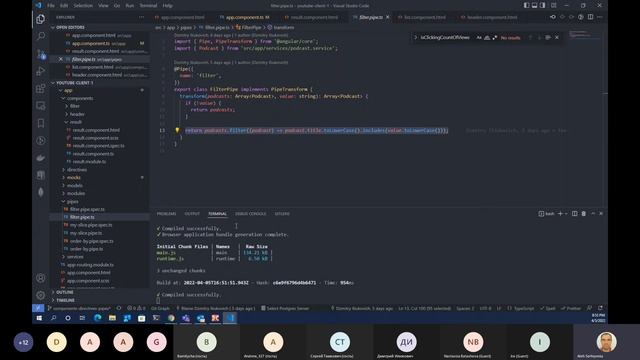
Task: Close the filter.pipe.ts editor tab
Action: [387, 17]
